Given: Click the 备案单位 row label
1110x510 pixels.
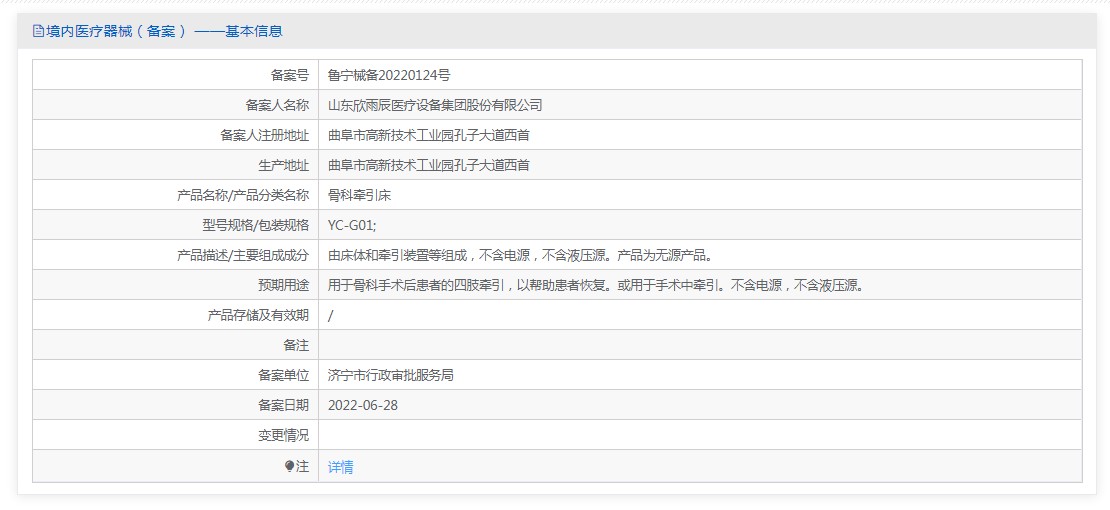Looking at the screenshot, I should 283,375.
